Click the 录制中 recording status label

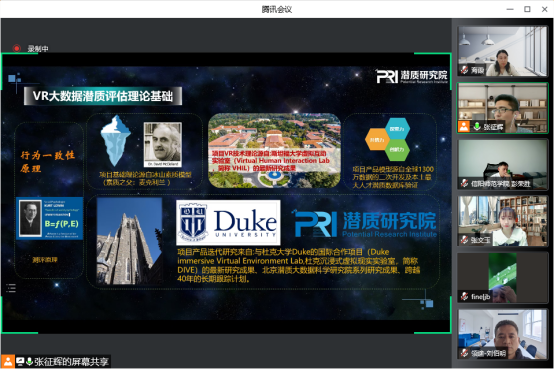38,49
